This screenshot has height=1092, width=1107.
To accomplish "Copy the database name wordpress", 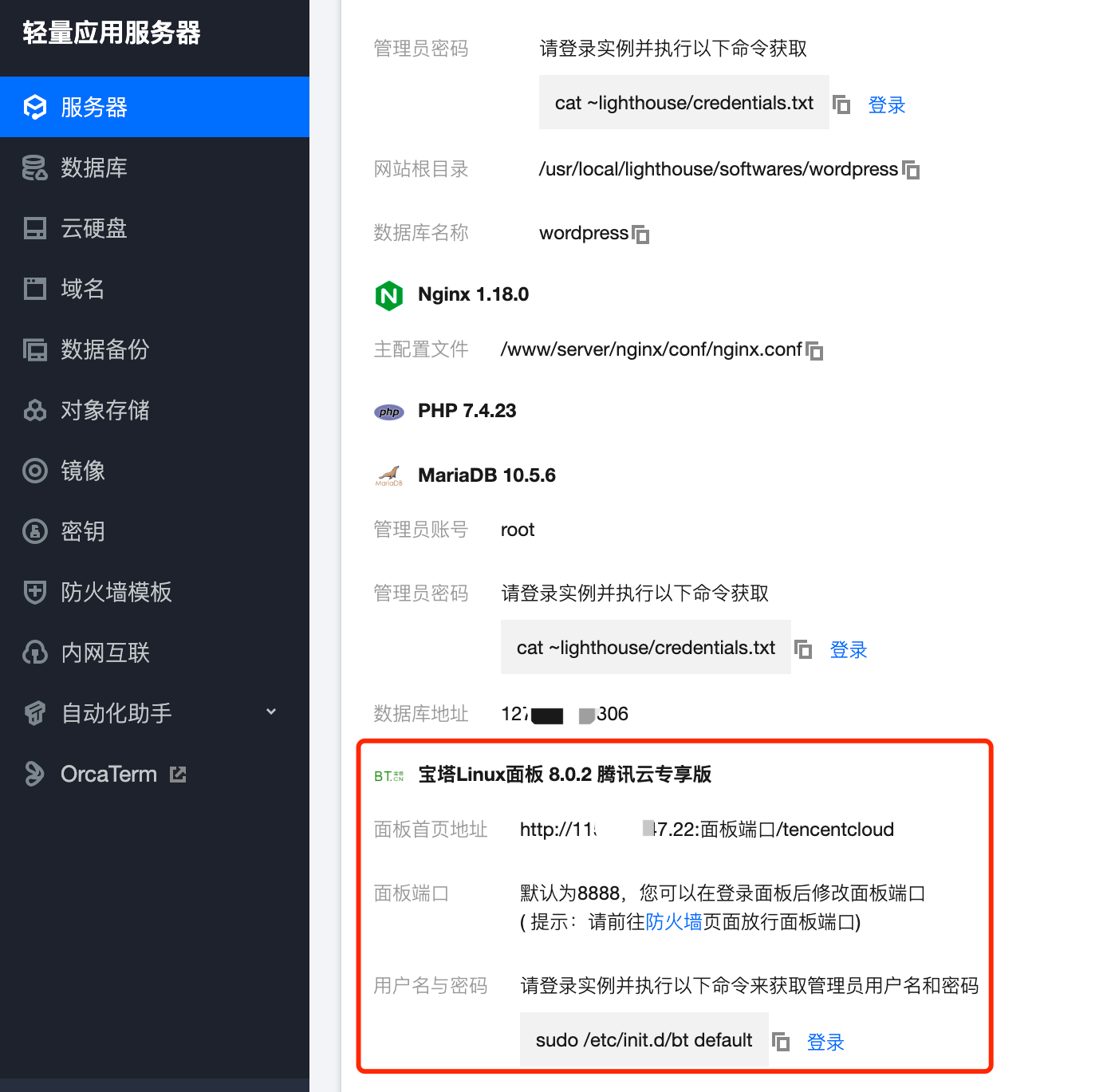I will coord(640,235).
